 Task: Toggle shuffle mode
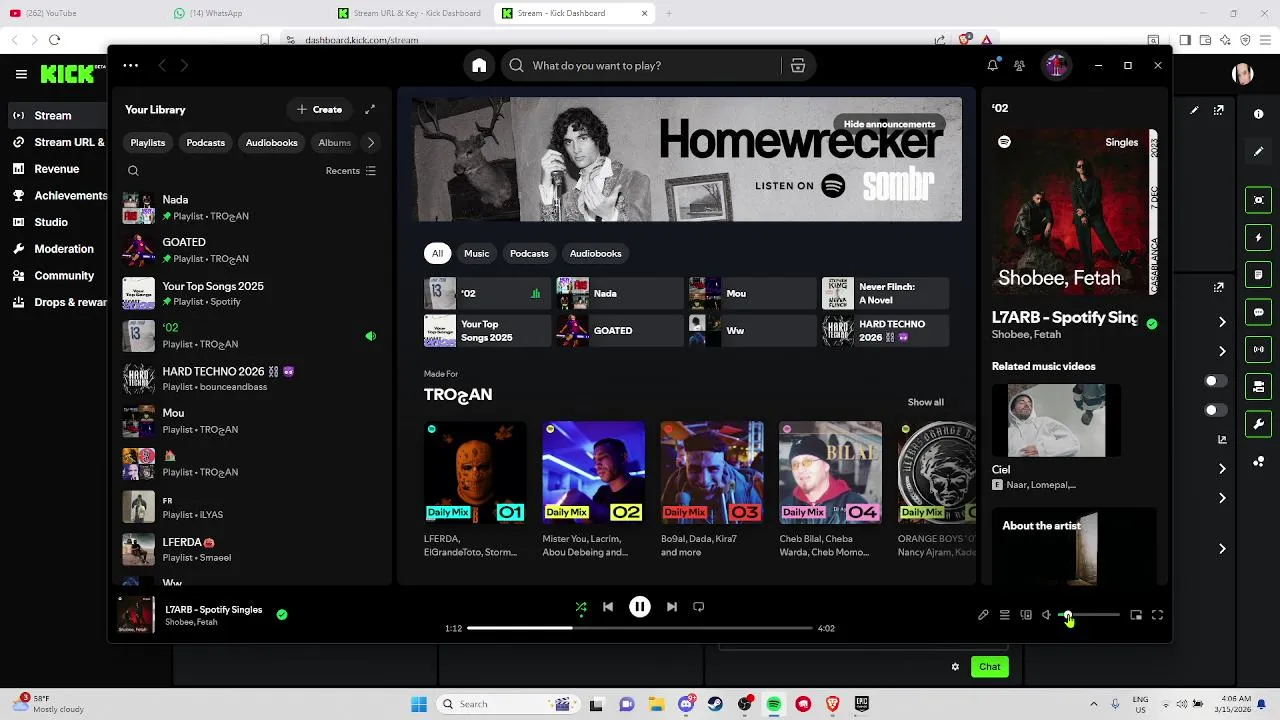[581, 607]
